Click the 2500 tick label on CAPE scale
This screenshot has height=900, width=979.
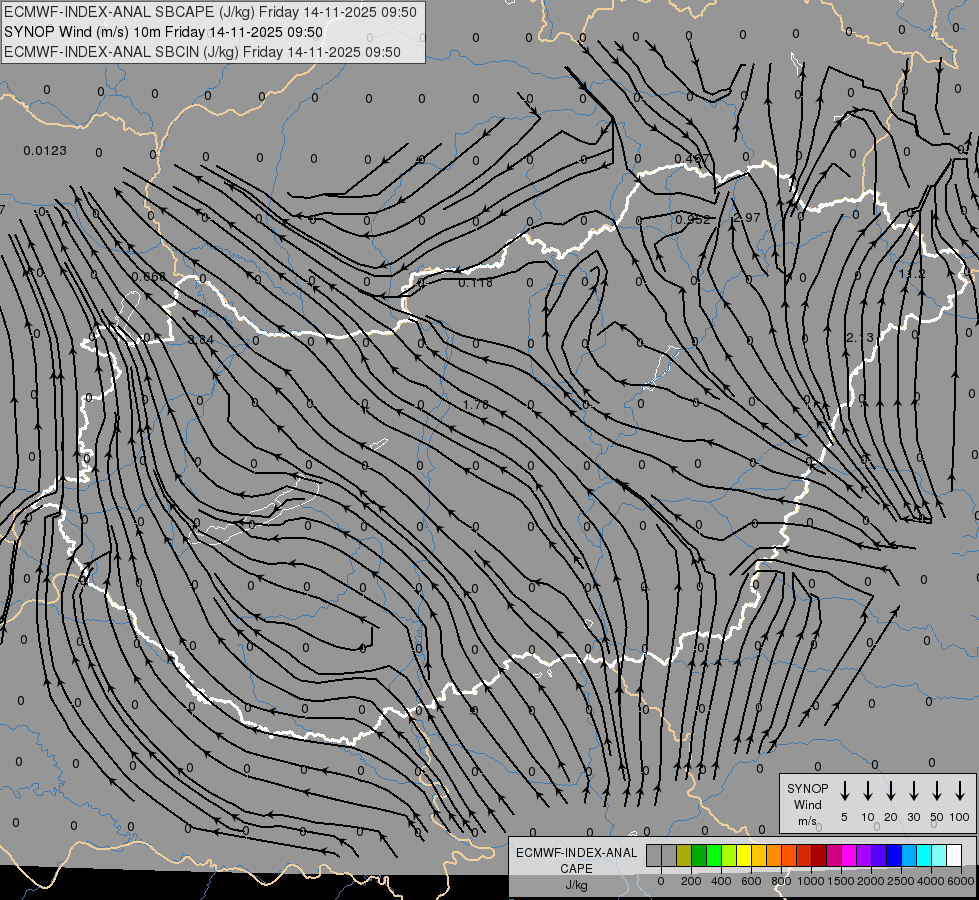[x=901, y=881]
